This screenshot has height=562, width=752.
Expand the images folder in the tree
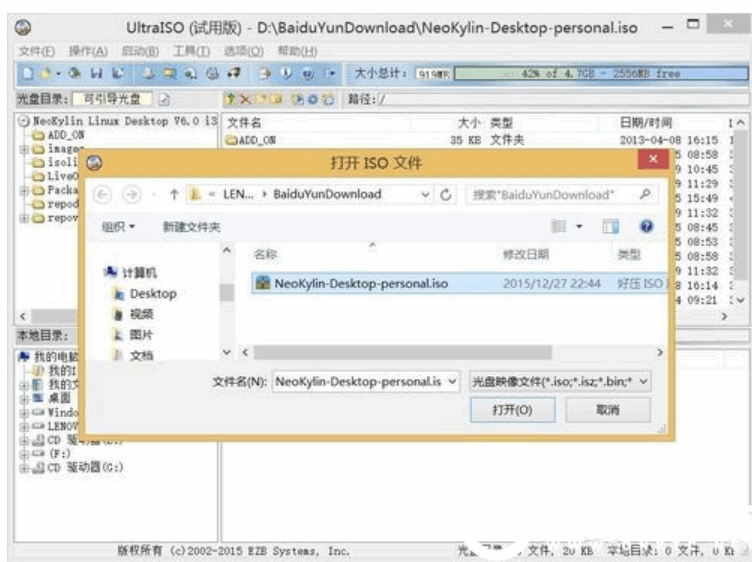coord(23,149)
